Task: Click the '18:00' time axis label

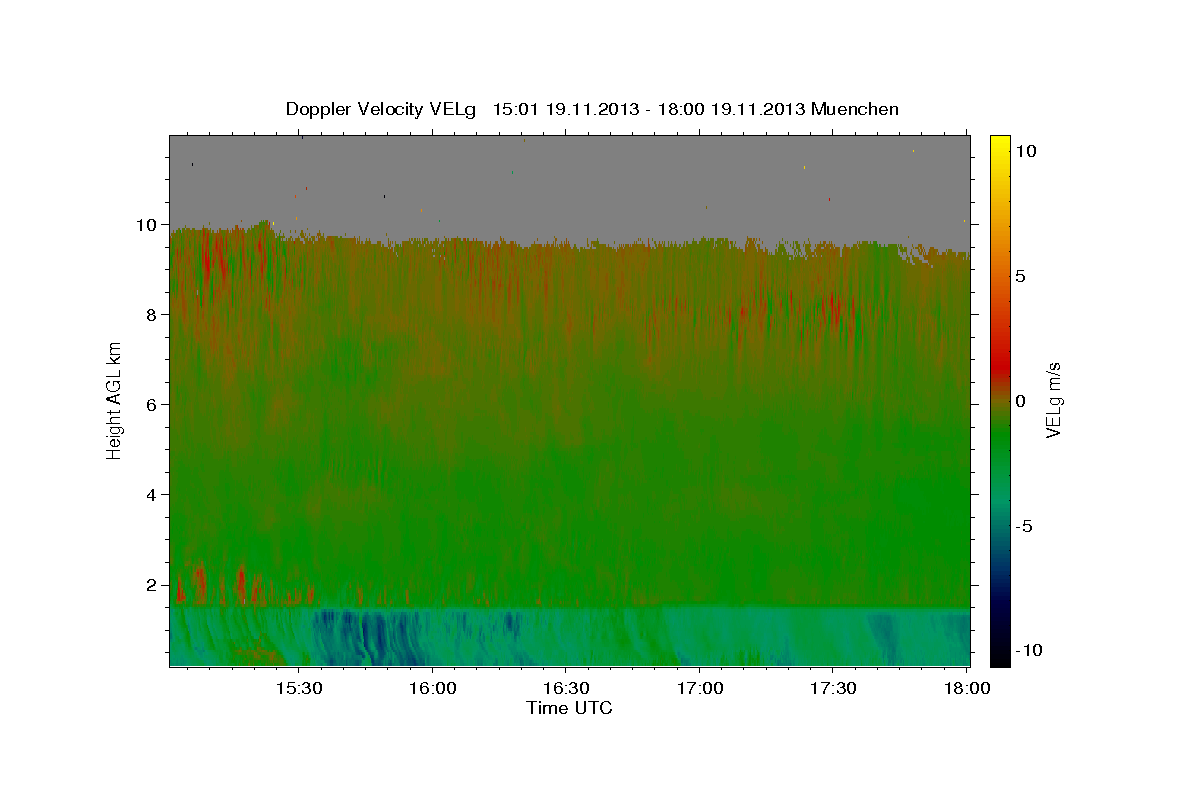Action: tap(966, 689)
